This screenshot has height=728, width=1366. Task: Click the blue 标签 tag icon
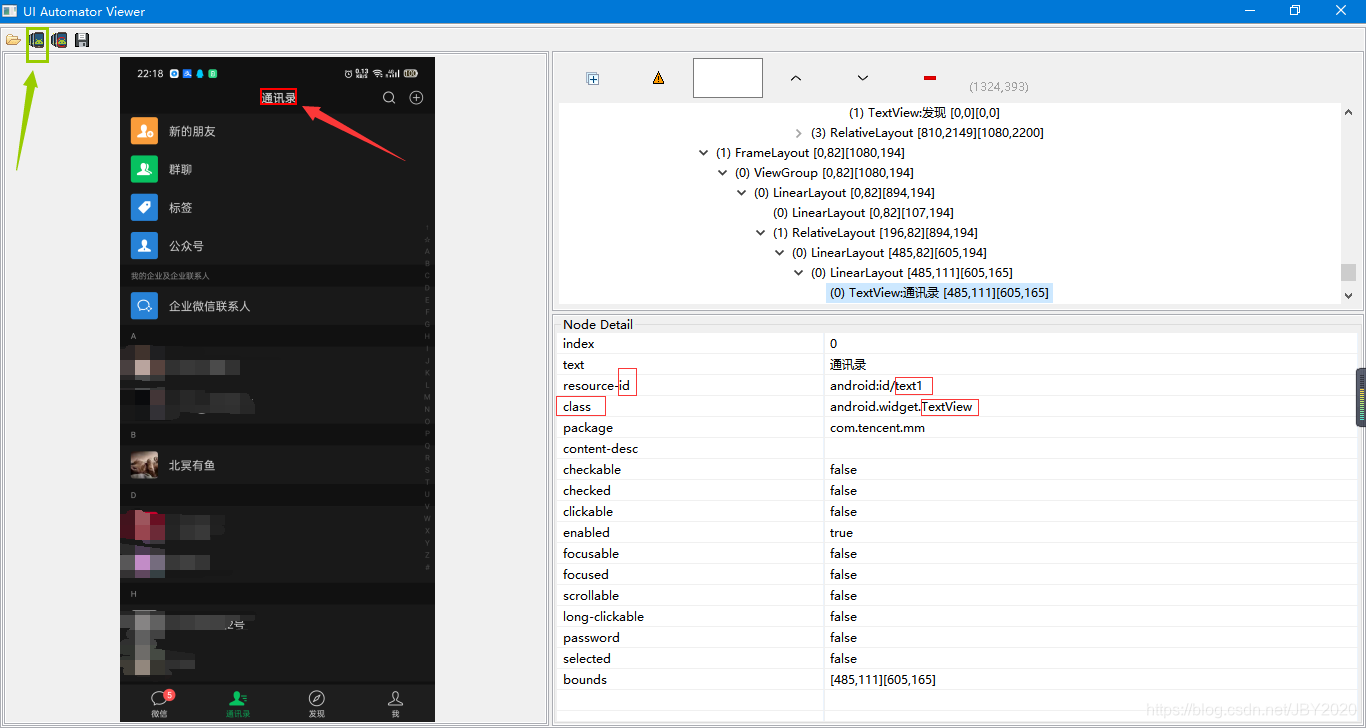(145, 207)
